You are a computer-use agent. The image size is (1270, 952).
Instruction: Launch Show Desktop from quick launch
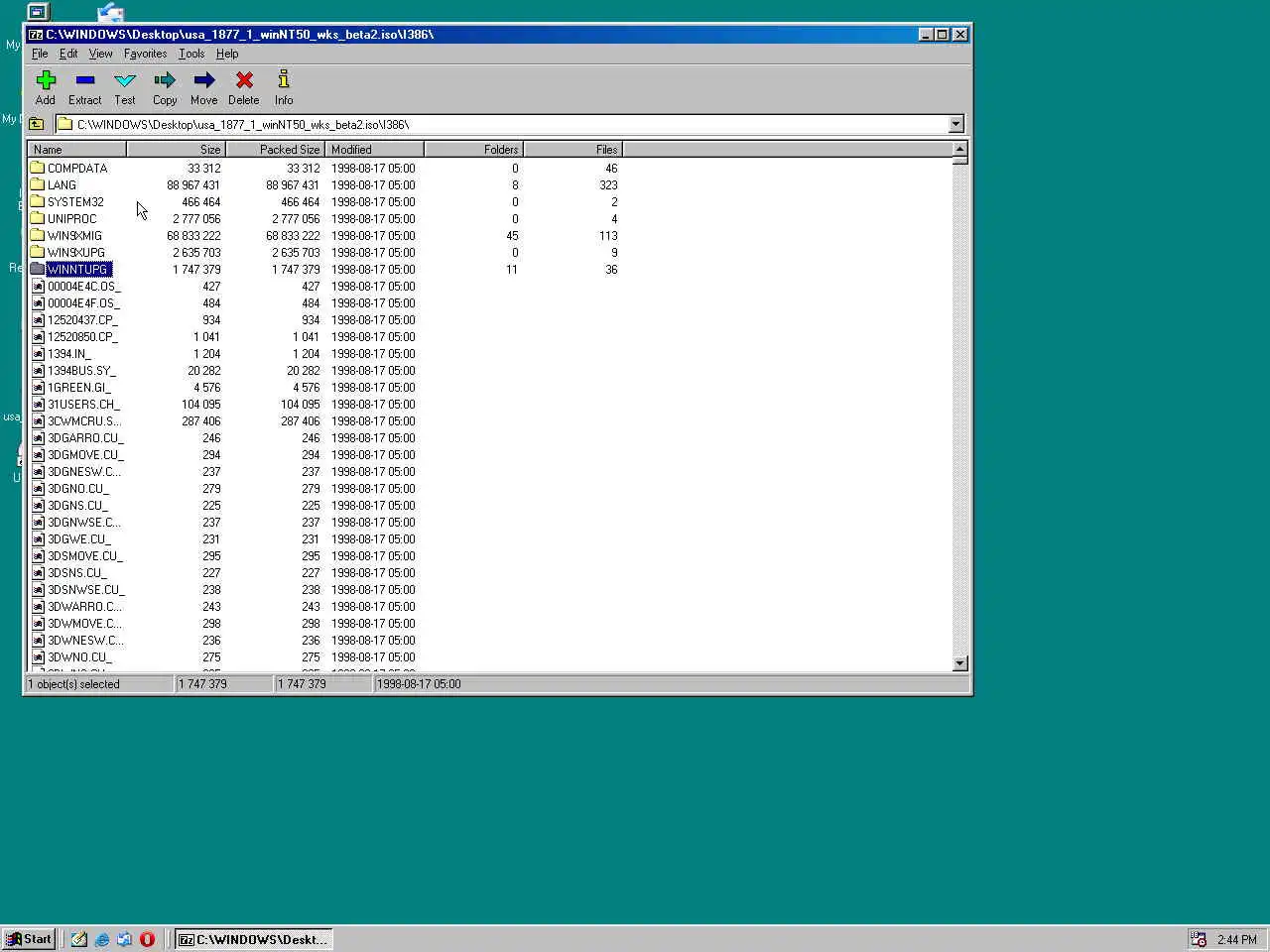78,939
